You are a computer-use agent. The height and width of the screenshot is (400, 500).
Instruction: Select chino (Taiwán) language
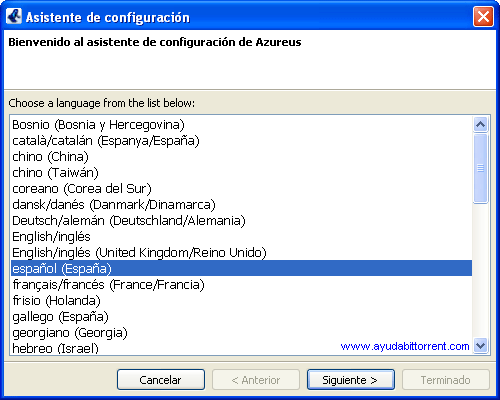pyautogui.click(x=241, y=173)
